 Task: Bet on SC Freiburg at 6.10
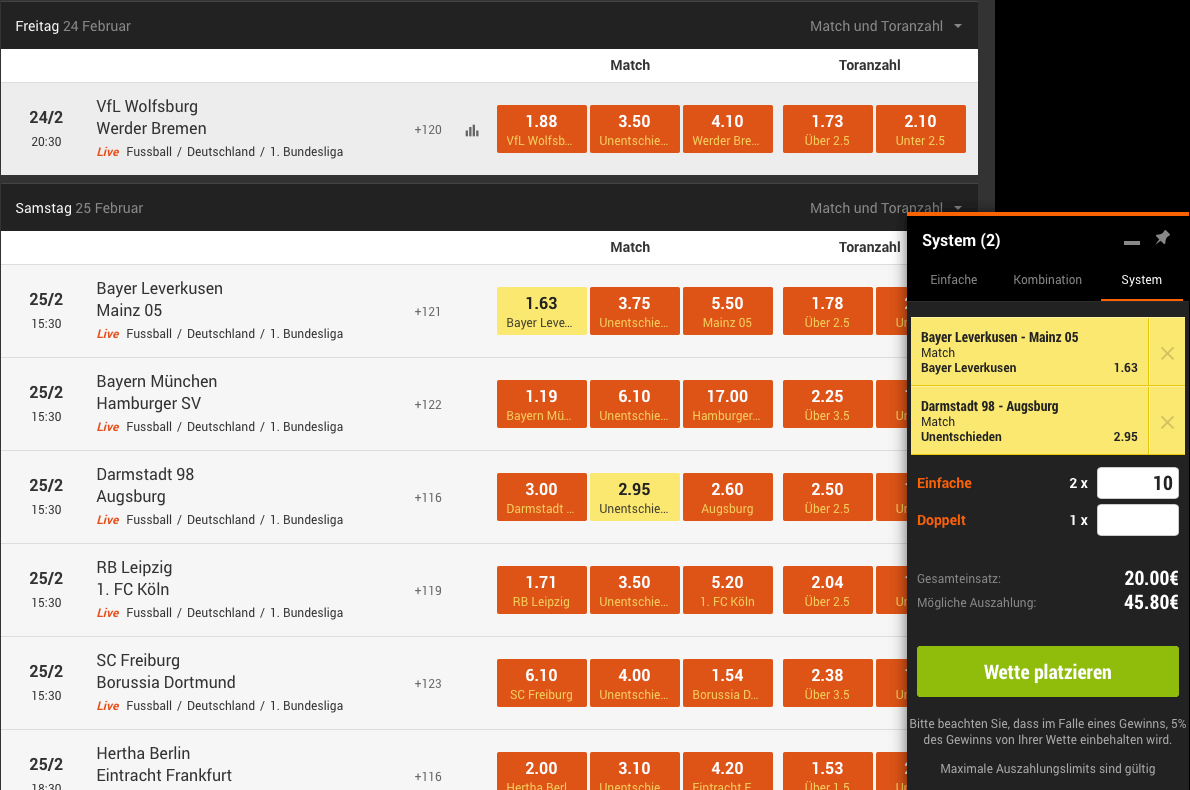coord(541,683)
